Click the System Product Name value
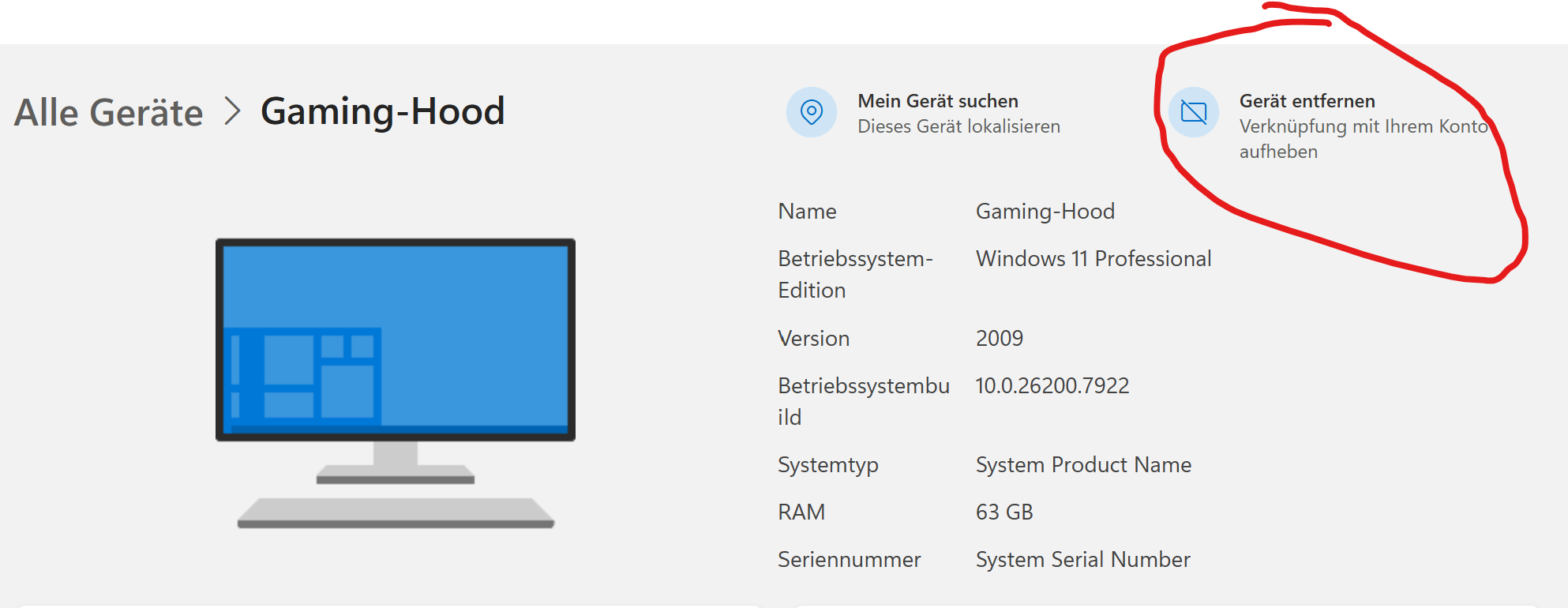Image resolution: width=1568 pixels, height=608 pixels. [1083, 464]
